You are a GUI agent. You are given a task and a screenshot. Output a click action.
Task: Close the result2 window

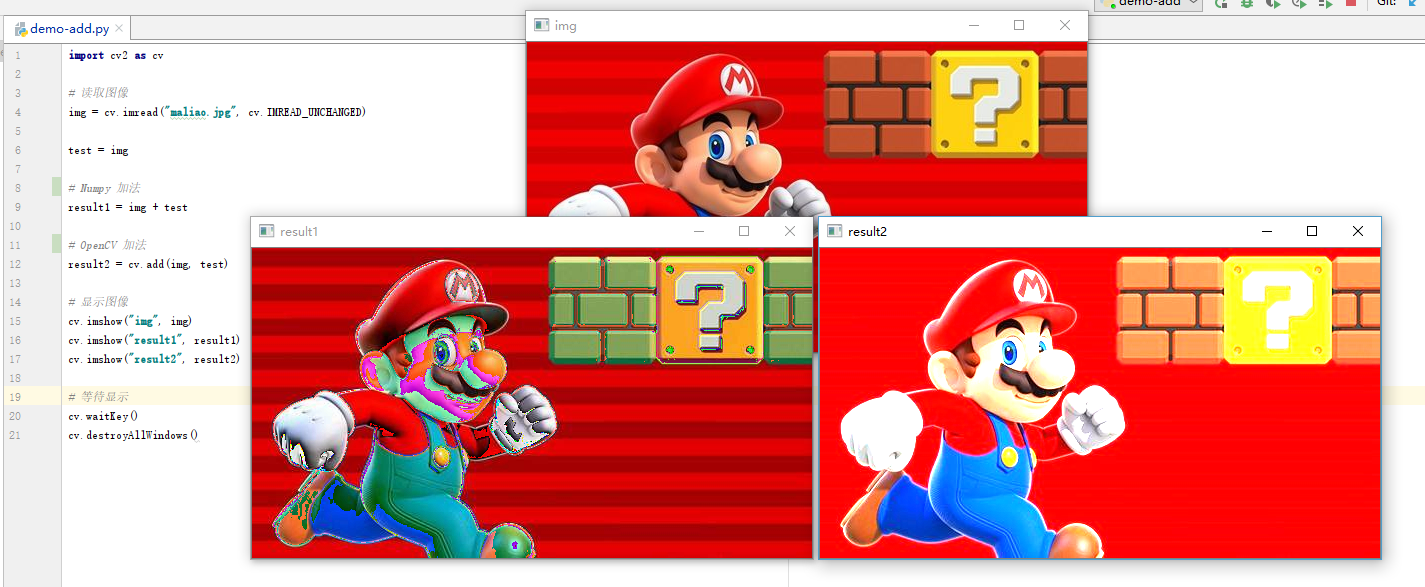coord(1358,231)
